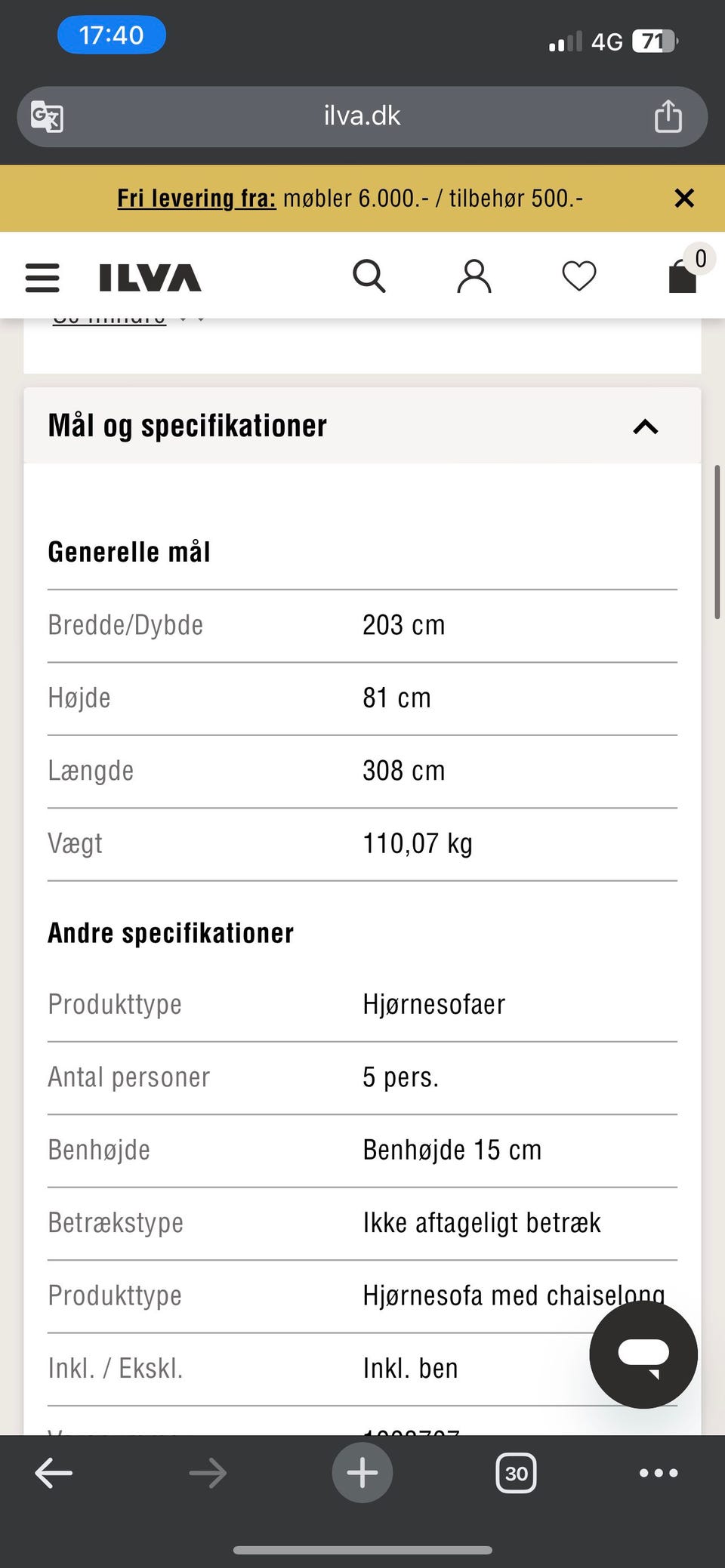Go forward using the forward arrow
The image size is (725, 1568).
208,1472
